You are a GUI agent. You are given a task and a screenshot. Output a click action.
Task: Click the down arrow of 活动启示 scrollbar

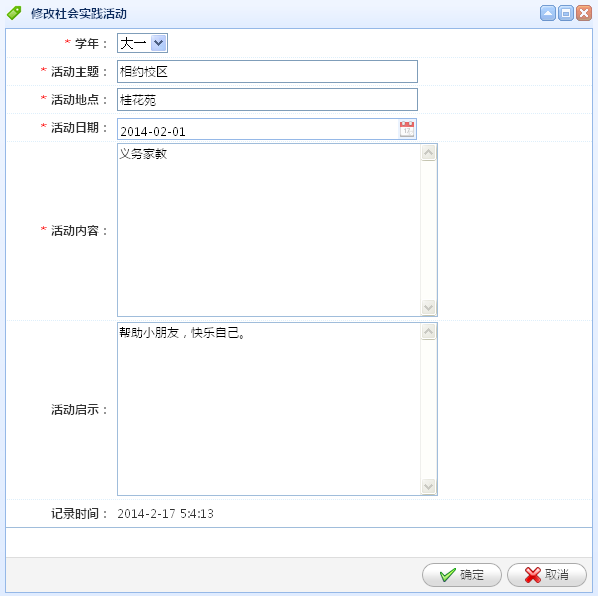[x=429, y=486]
